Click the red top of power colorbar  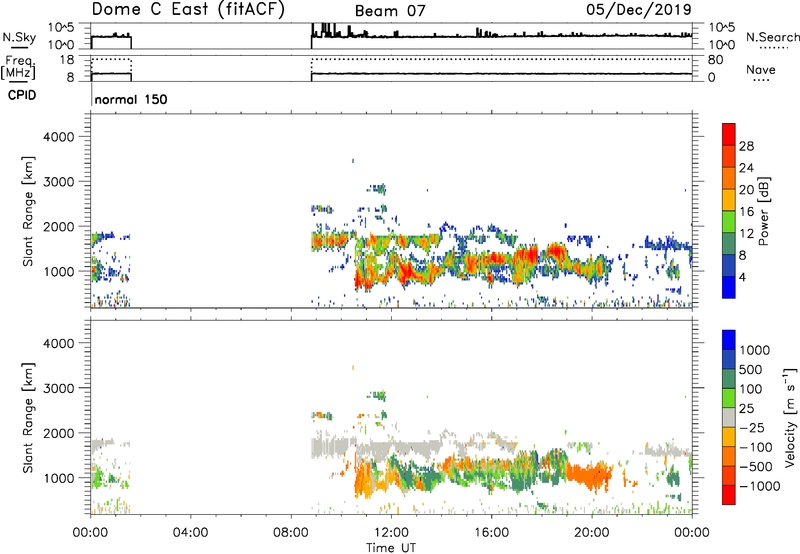(x=729, y=134)
